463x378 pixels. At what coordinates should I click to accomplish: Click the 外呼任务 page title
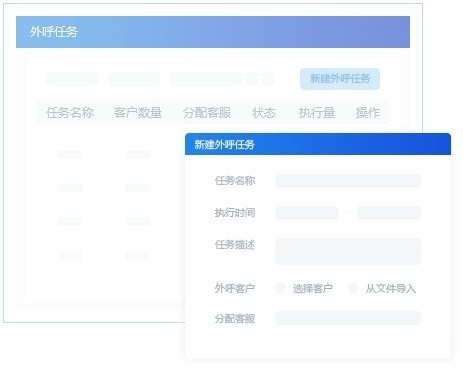point(53,32)
